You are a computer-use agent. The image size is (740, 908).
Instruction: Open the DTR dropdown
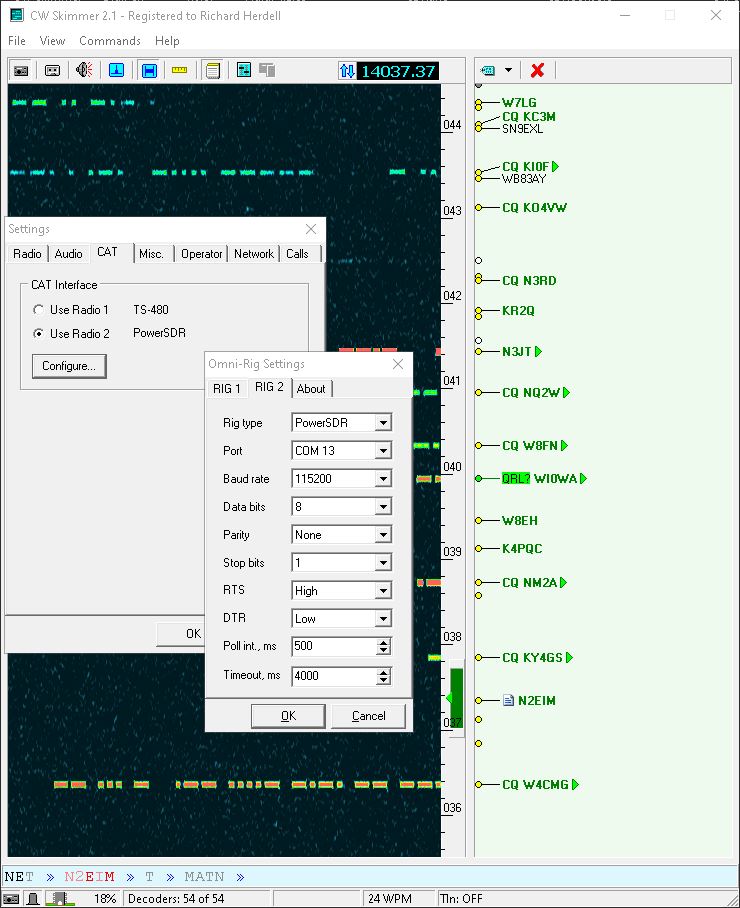point(383,618)
